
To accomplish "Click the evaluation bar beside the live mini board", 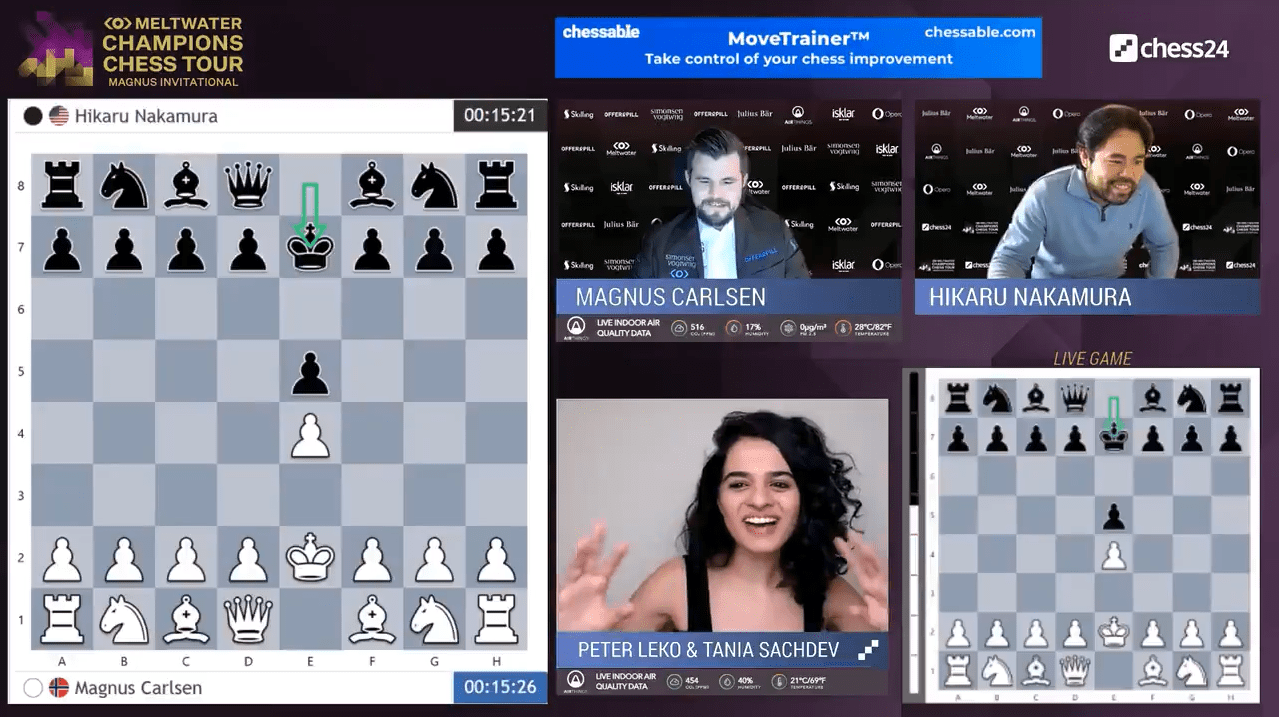I will pos(913,535).
